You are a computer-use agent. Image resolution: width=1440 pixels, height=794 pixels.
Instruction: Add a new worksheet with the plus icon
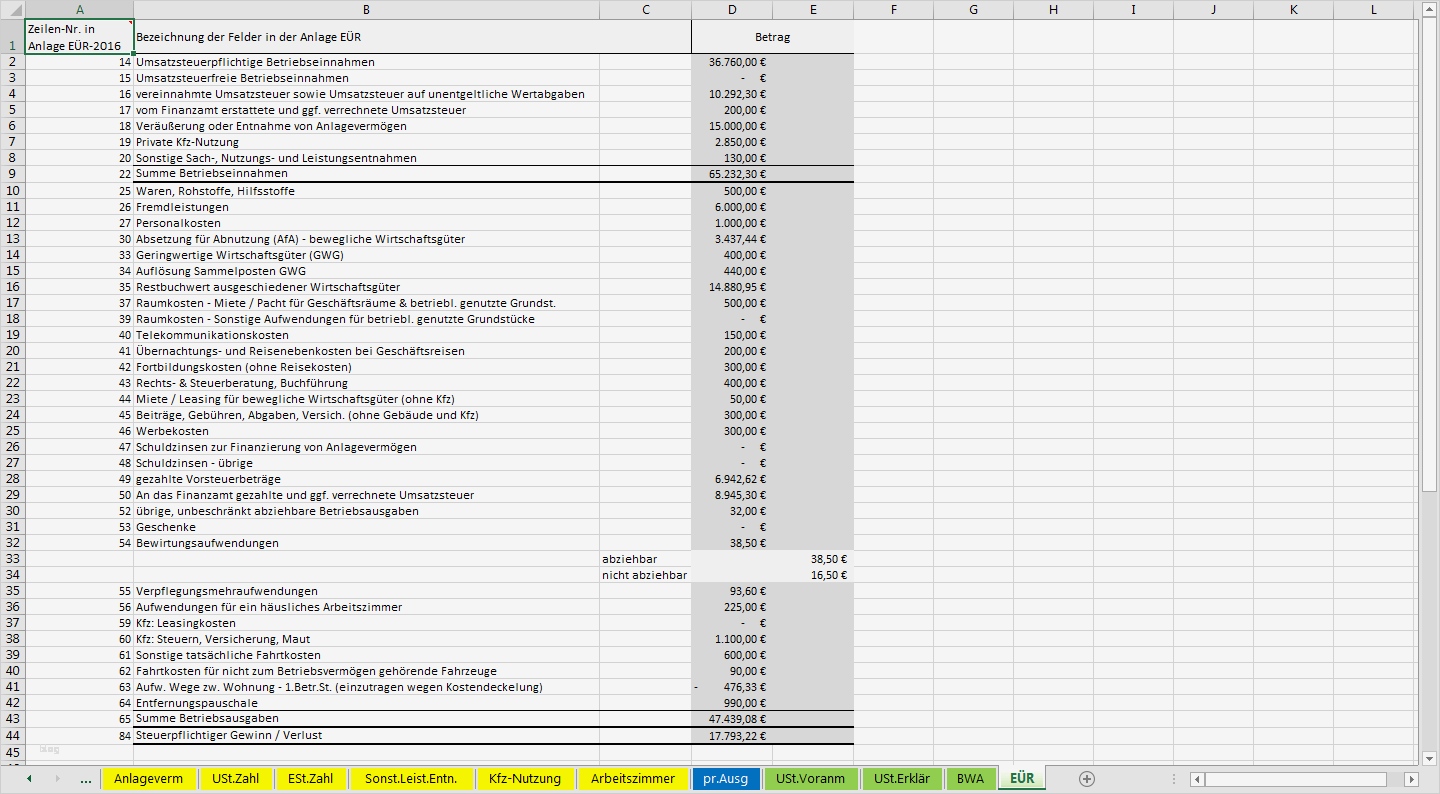[1086, 779]
